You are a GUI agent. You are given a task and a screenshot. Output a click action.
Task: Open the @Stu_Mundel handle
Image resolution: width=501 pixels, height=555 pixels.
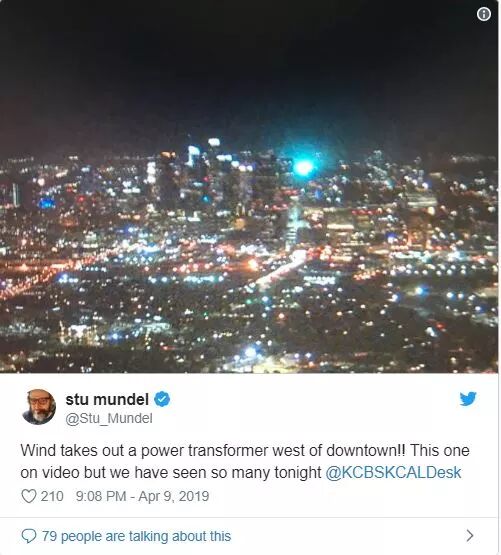coord(109,418)
